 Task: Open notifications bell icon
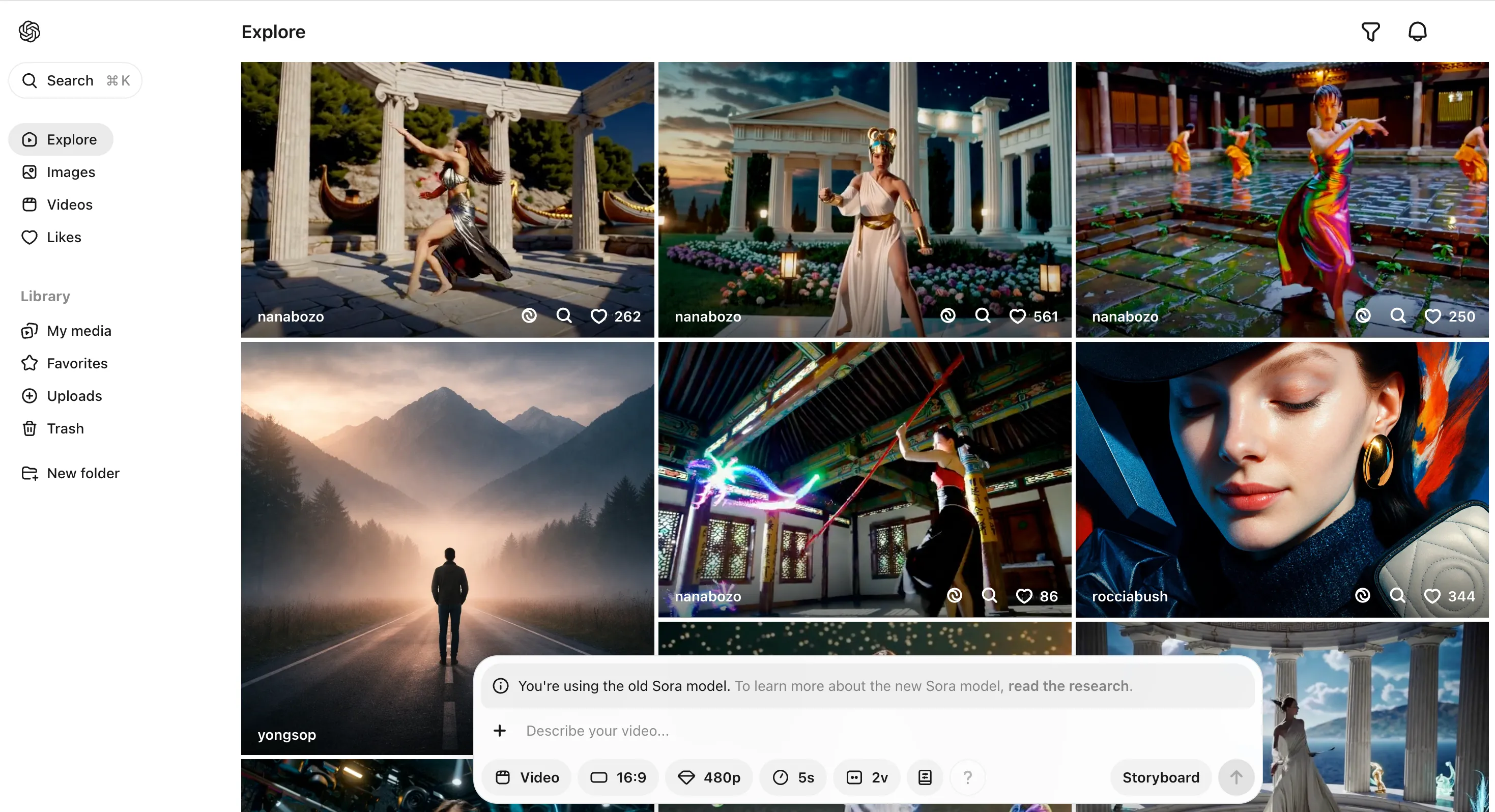[1417, 32]
